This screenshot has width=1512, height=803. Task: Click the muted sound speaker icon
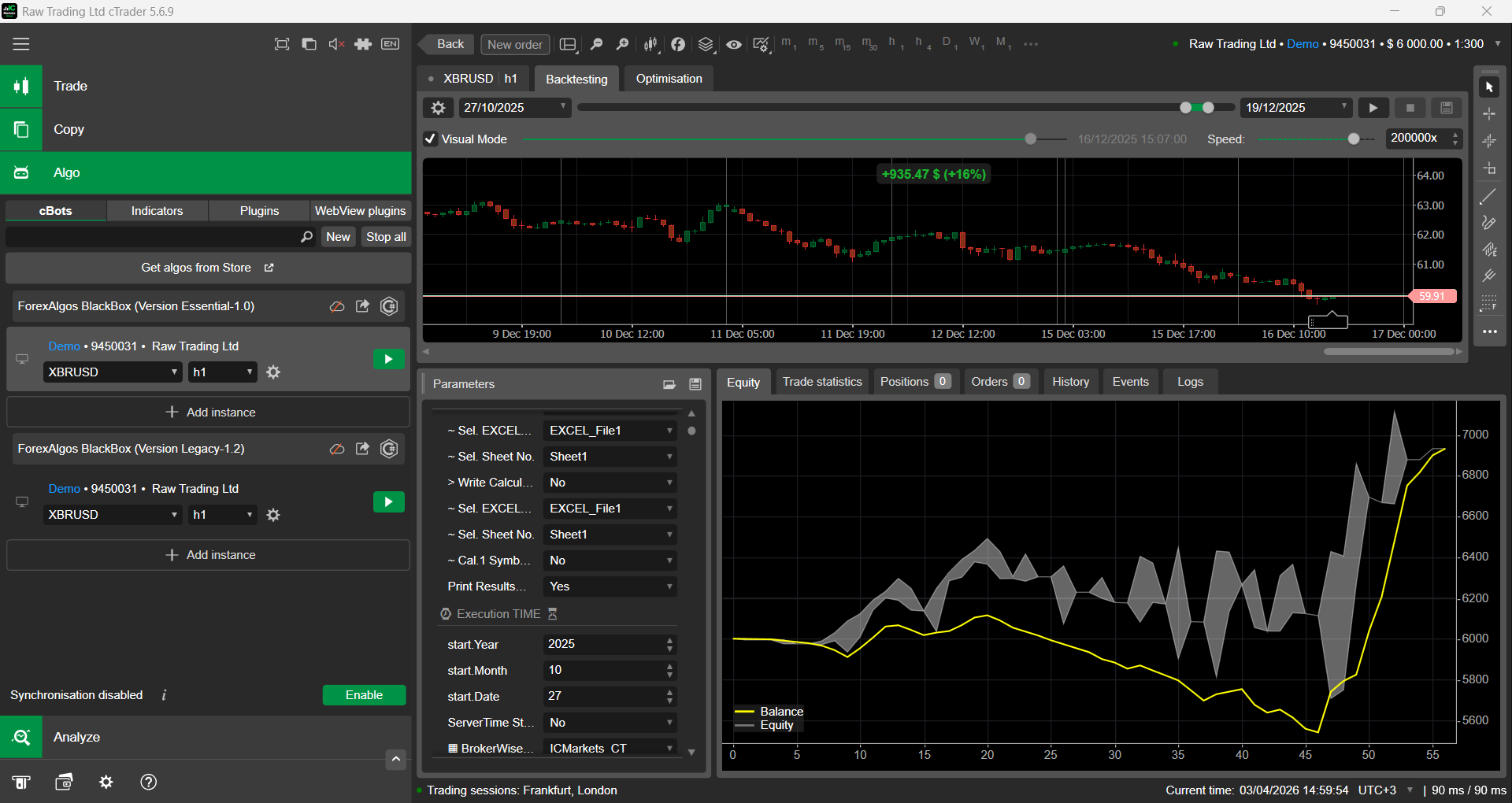(x=336, y=44)
